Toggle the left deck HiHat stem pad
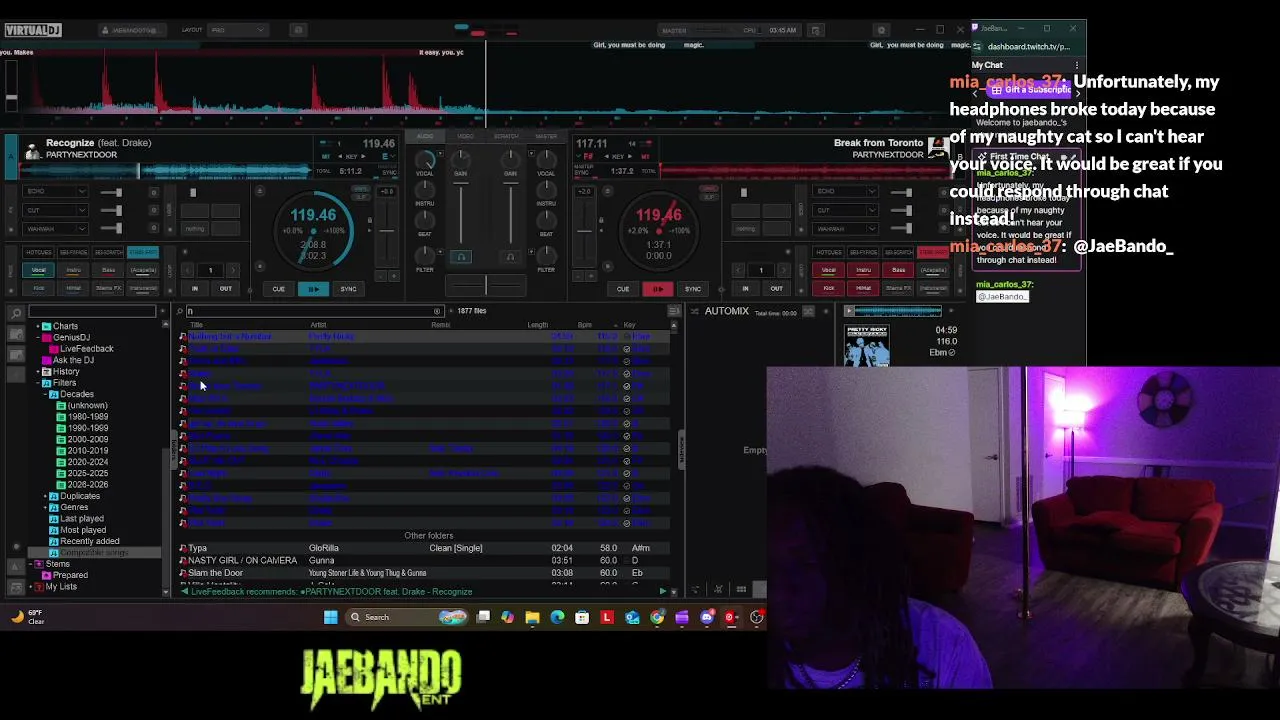Screen dimensions: 1280x720 [x=74, y=288]
